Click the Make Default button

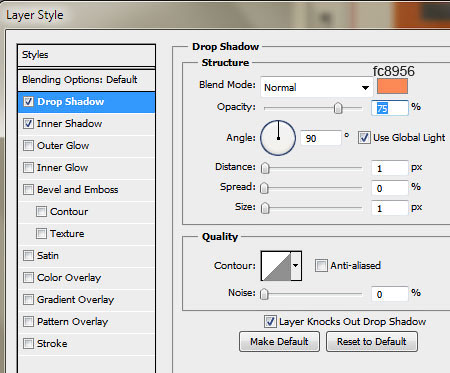[279, 341]
